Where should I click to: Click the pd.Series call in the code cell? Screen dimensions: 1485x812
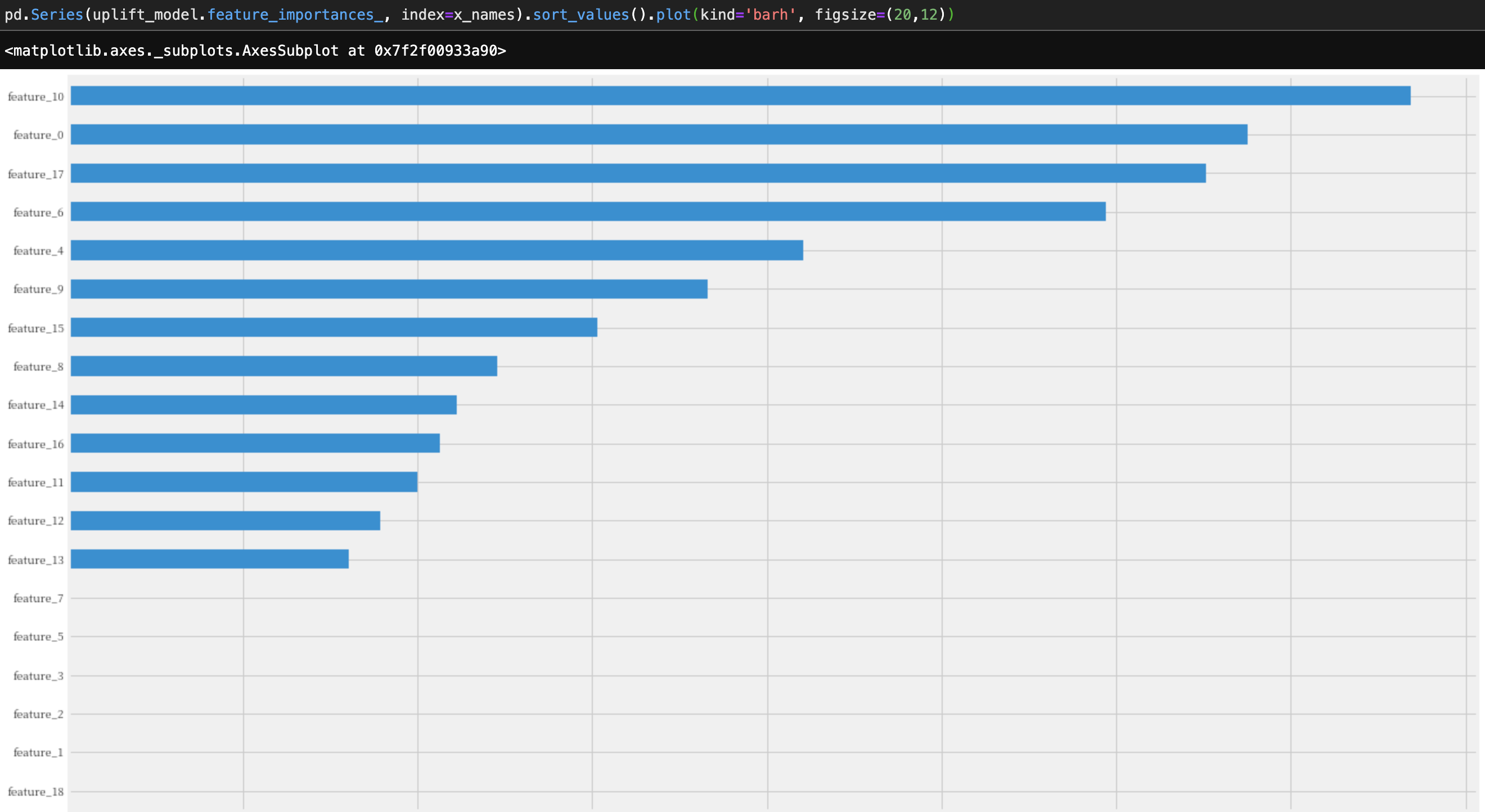click(45, 15)
